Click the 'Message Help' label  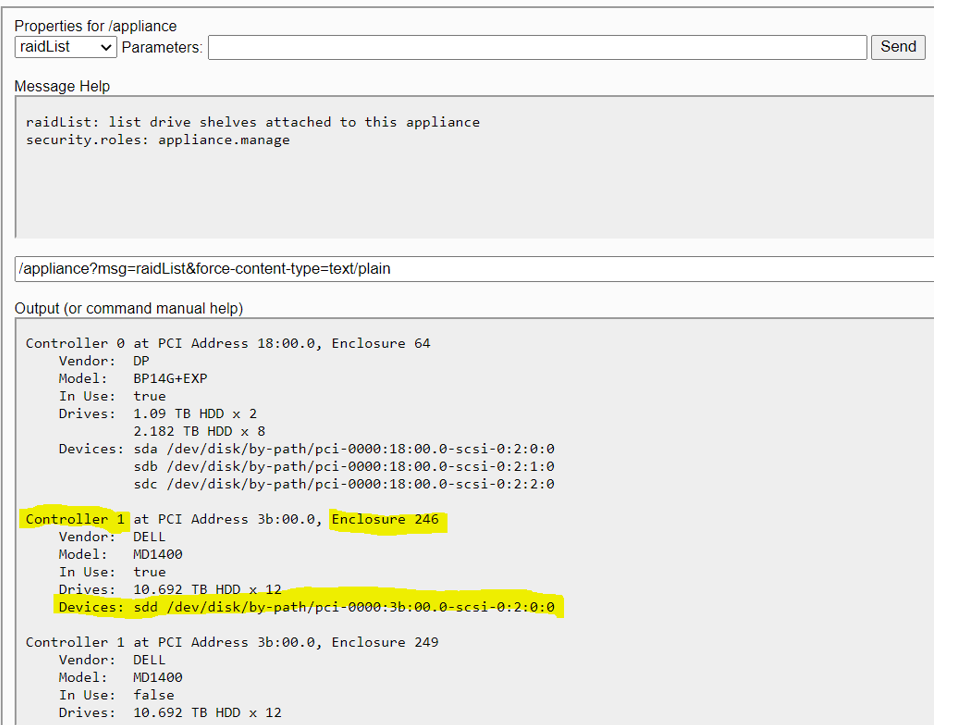coord(62,86)
